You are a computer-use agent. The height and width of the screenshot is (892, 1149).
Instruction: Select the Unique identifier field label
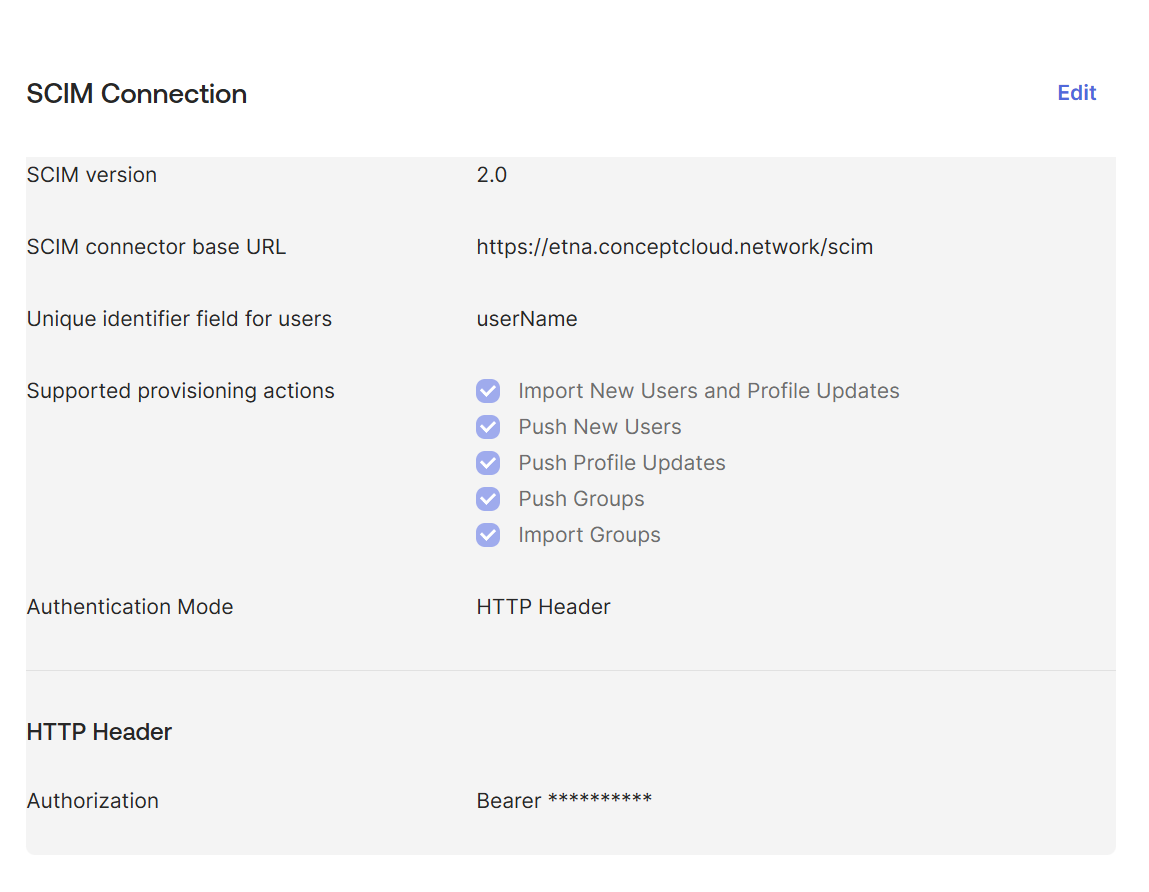pos(179,318)
